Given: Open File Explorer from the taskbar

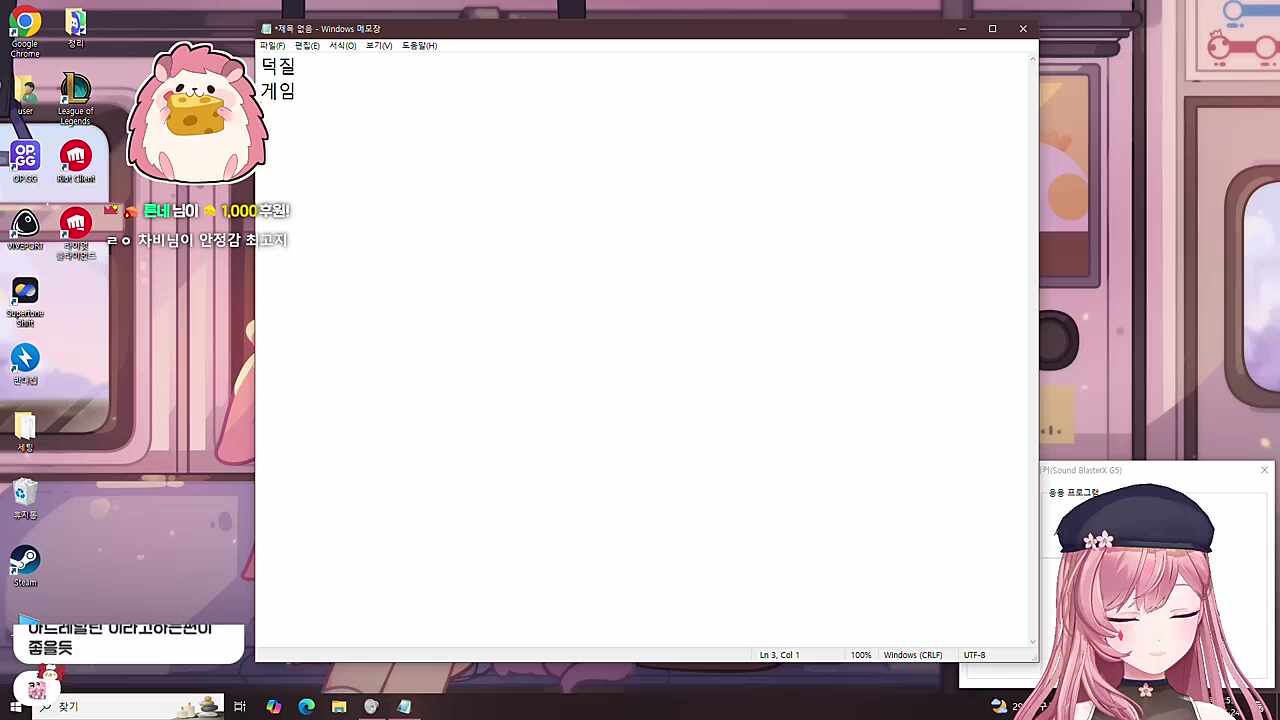Looking at the screenshot, I should [339, 707].
